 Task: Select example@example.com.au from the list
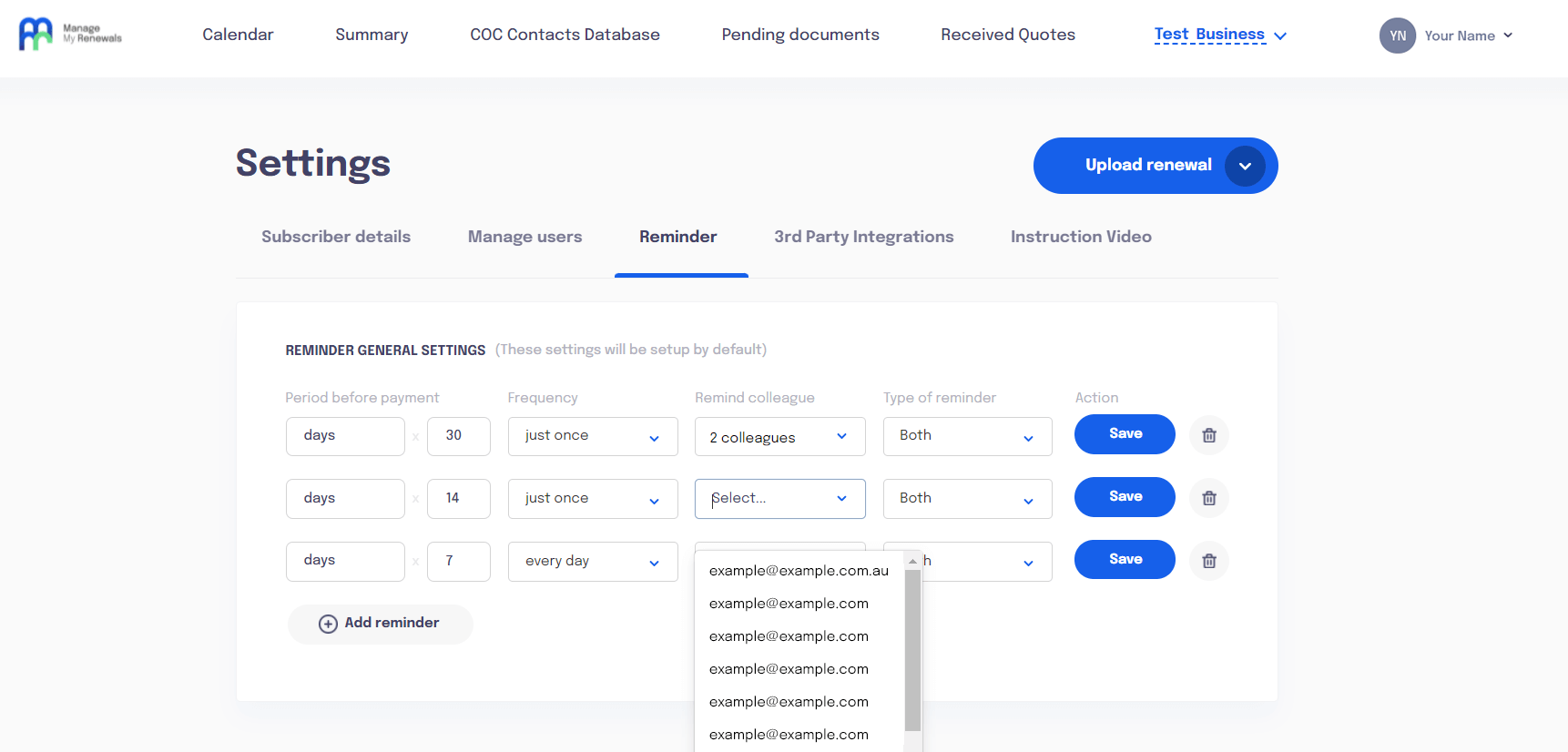tap(799, 571)
